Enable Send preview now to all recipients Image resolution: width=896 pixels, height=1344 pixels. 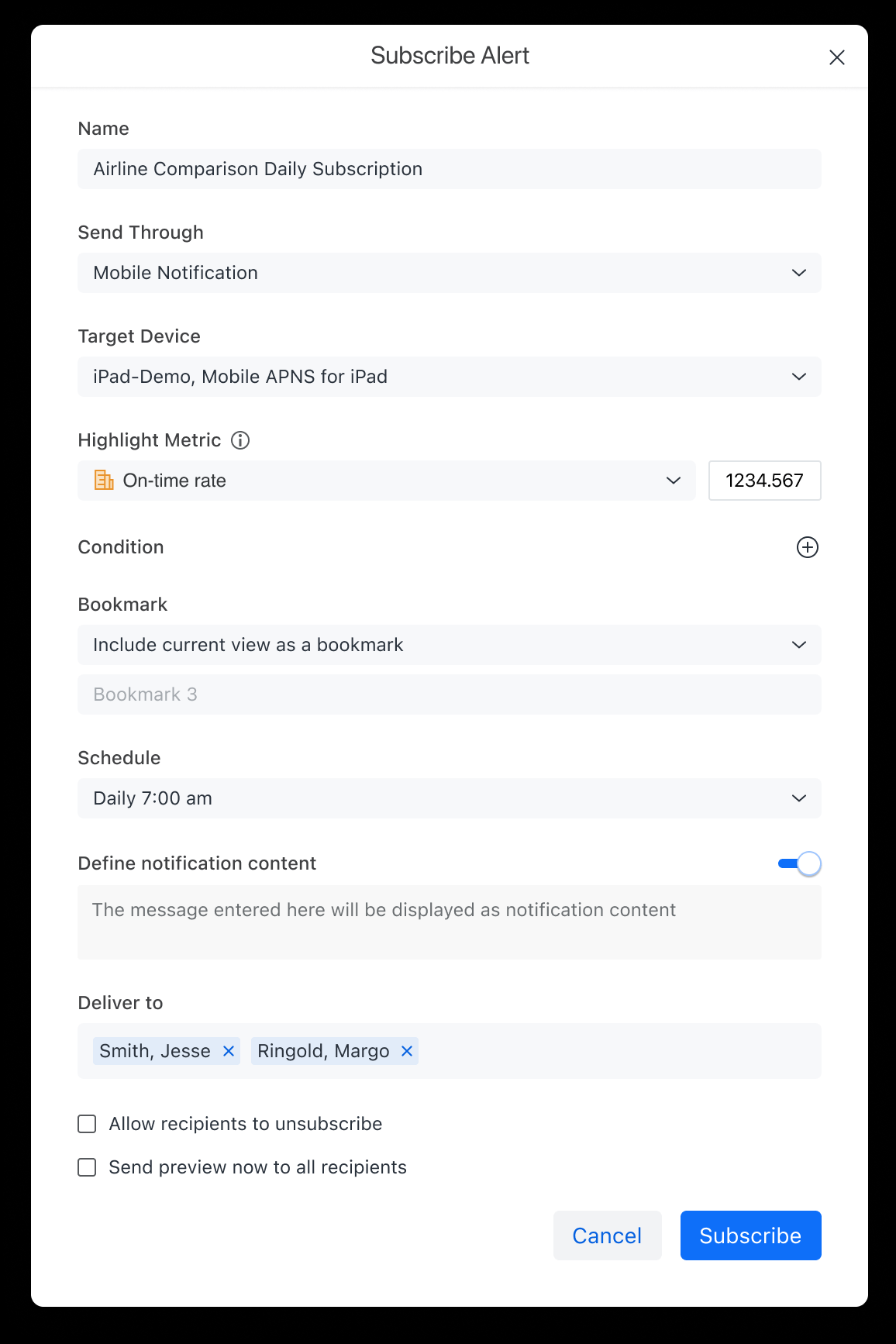click(88, 1167)
